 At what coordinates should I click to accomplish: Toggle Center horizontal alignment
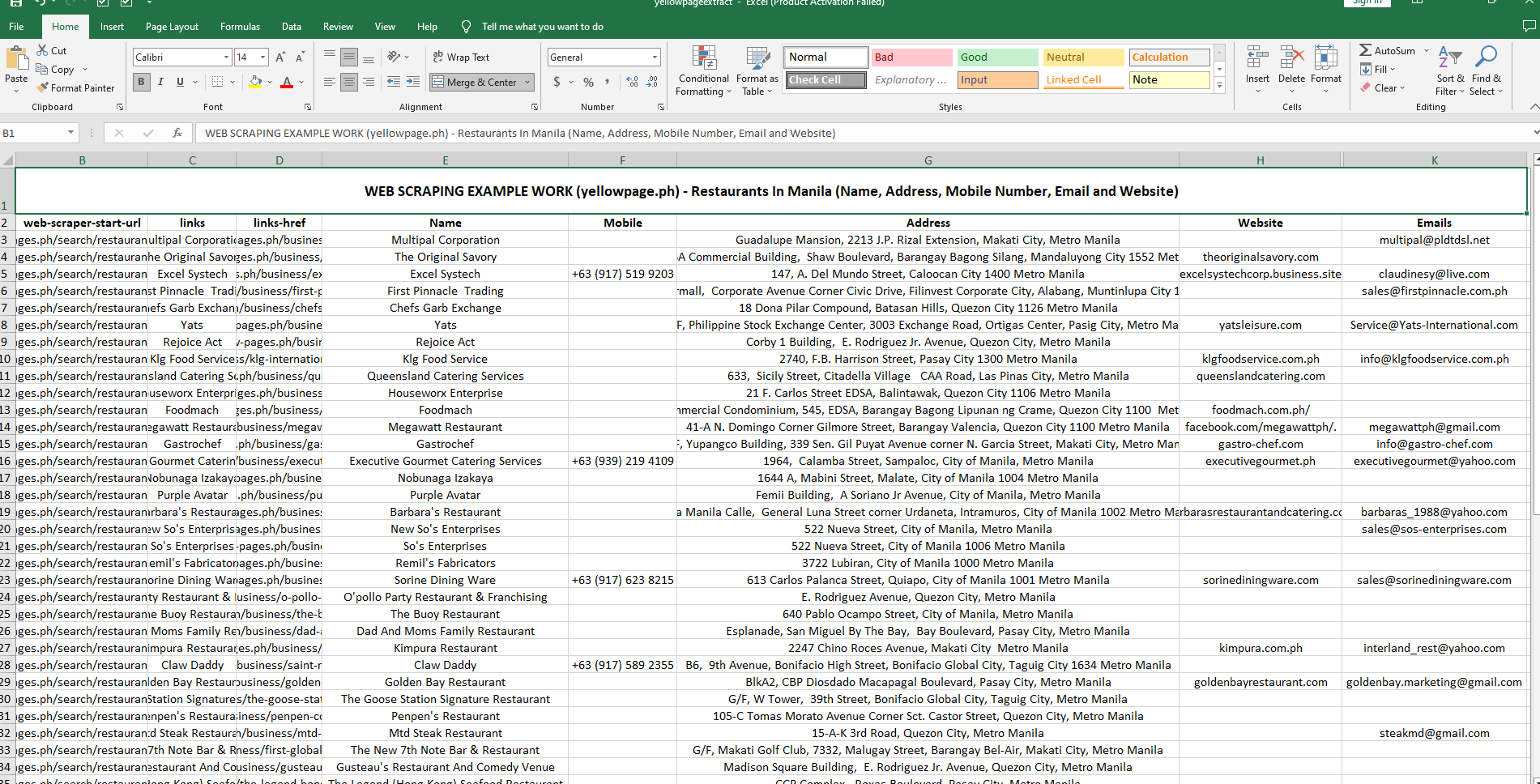coord(349,82)
